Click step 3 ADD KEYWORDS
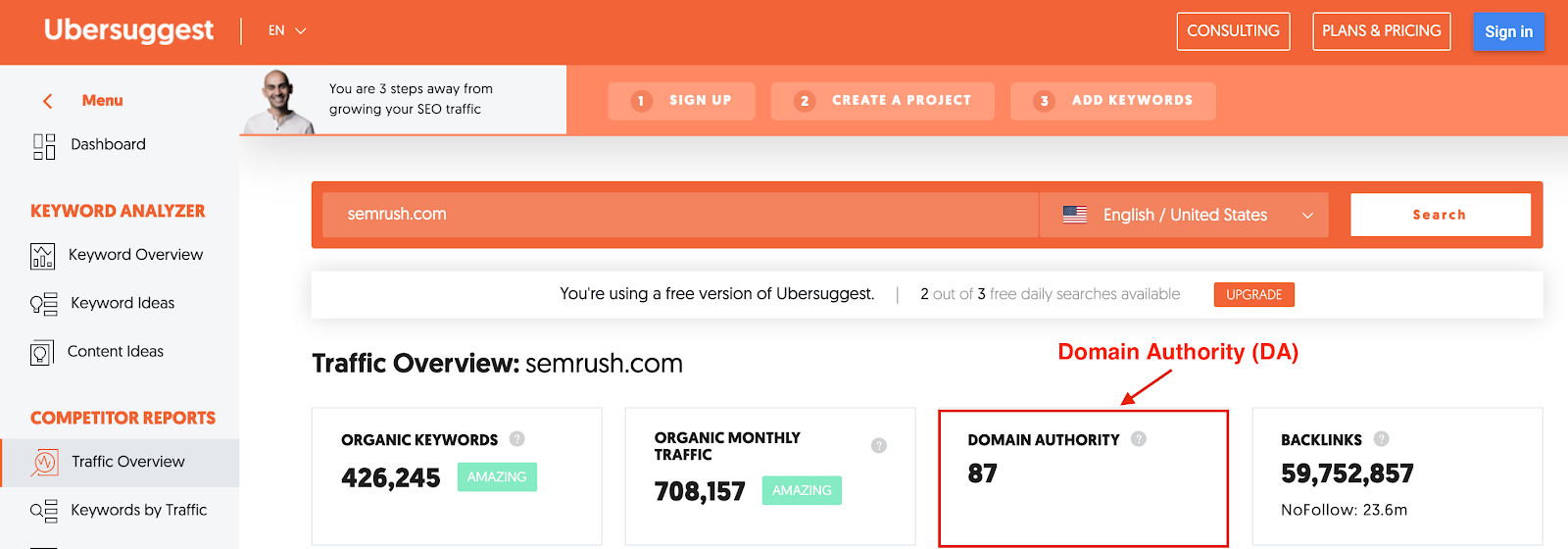This screenshot has height=549, width=1568. pos(1113,101)
